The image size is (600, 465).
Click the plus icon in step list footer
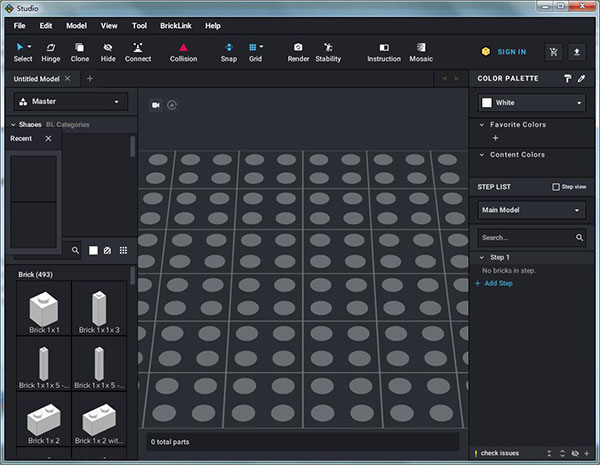pos(587,454)
